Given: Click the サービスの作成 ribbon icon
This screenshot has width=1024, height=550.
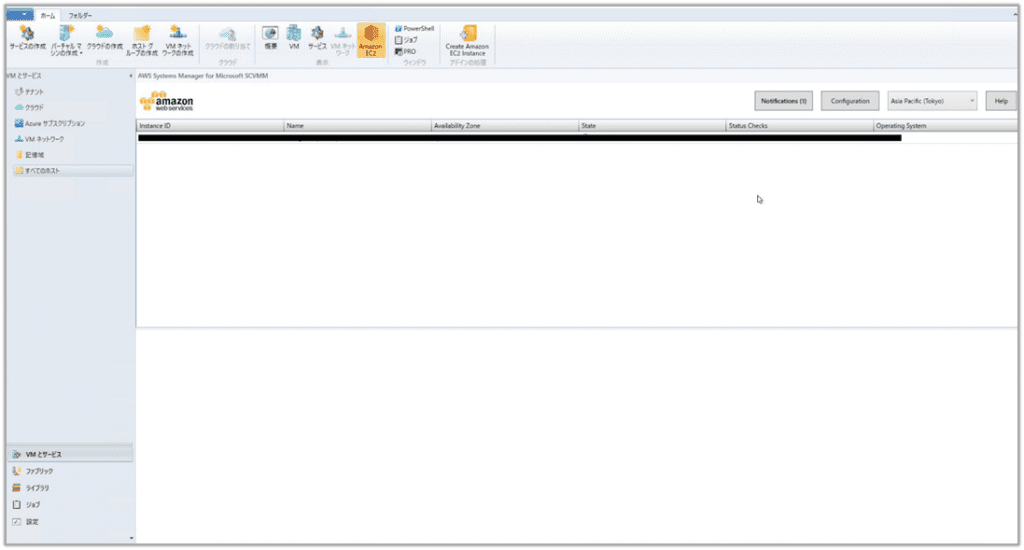Looking at the screenshot, I should point(27,40).
